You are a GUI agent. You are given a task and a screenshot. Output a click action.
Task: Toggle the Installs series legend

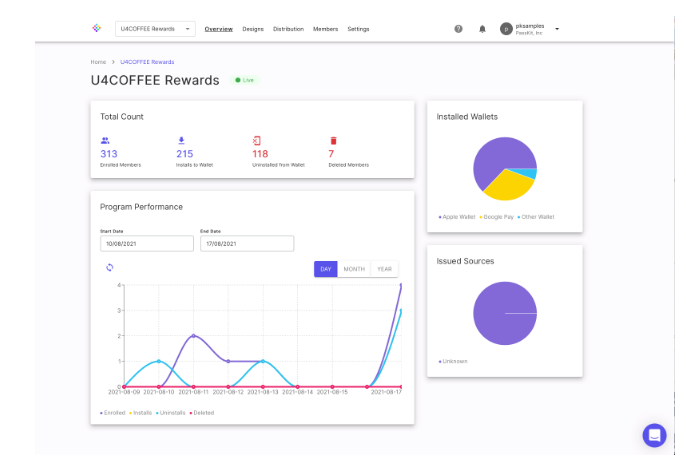point(141,412)
